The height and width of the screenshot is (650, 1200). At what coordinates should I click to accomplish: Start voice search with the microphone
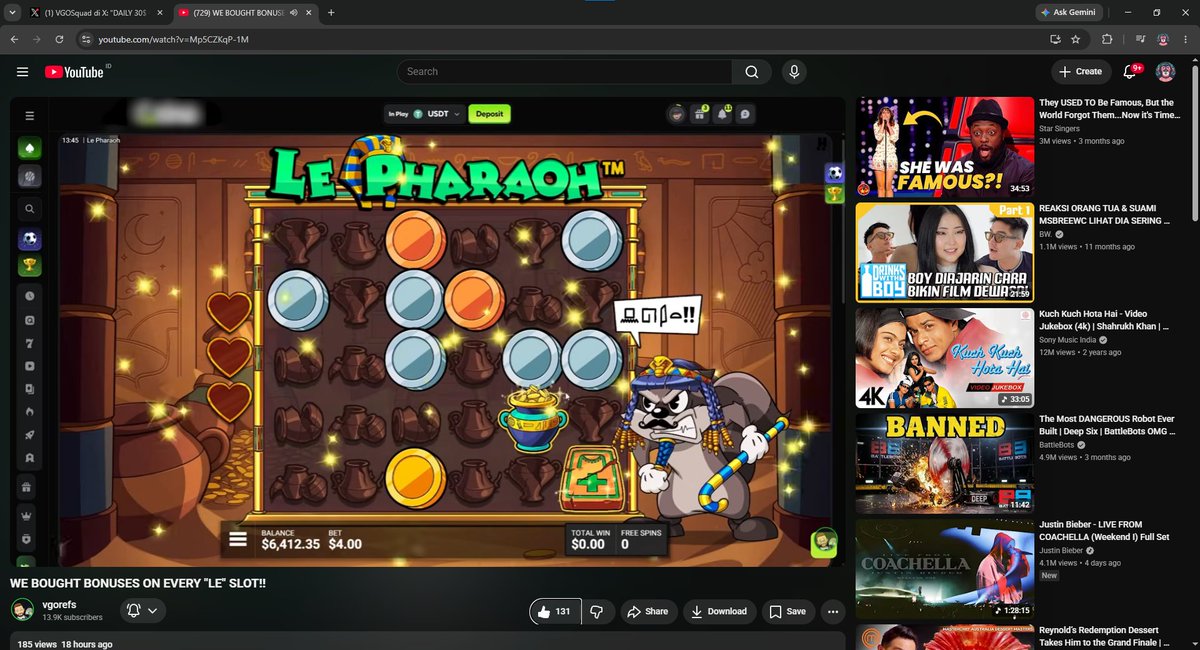coord(794,72)
